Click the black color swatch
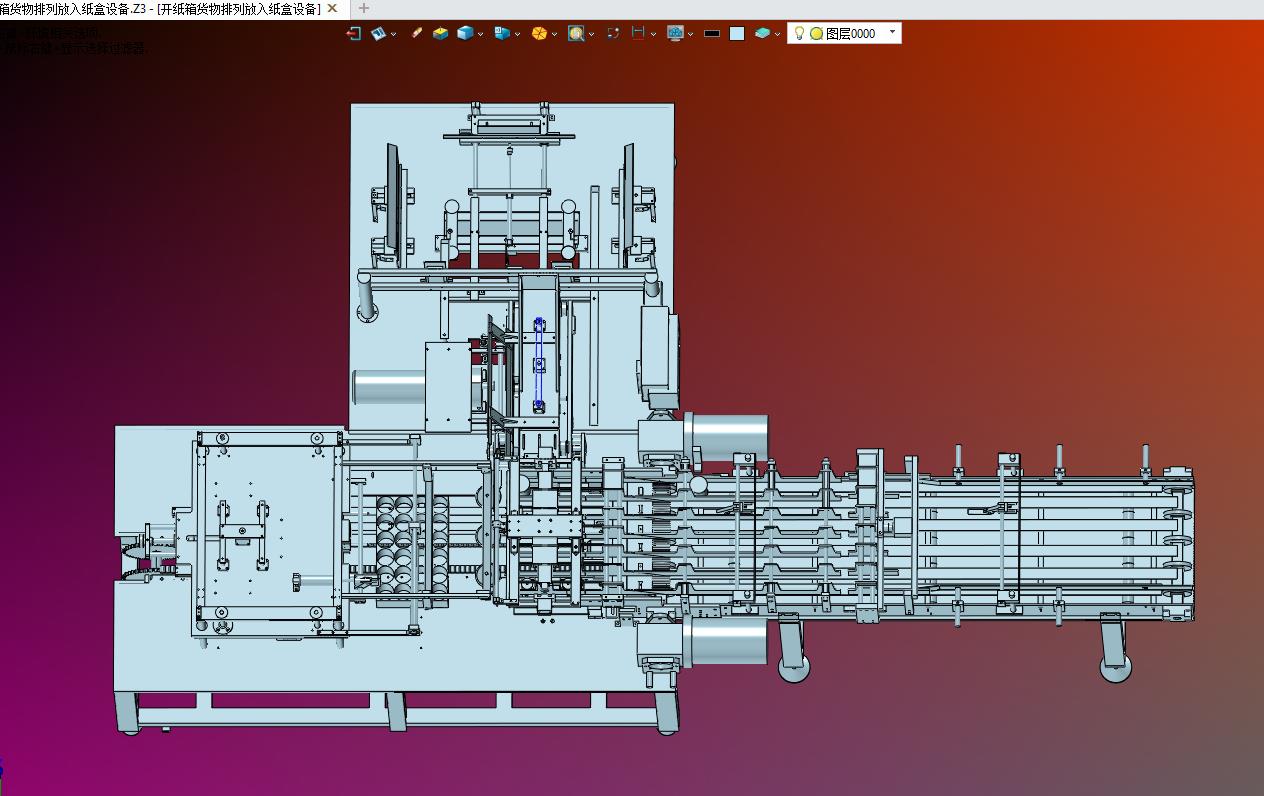The width and height of the screenshot is (1264, 796). click(x=712, y=33)
